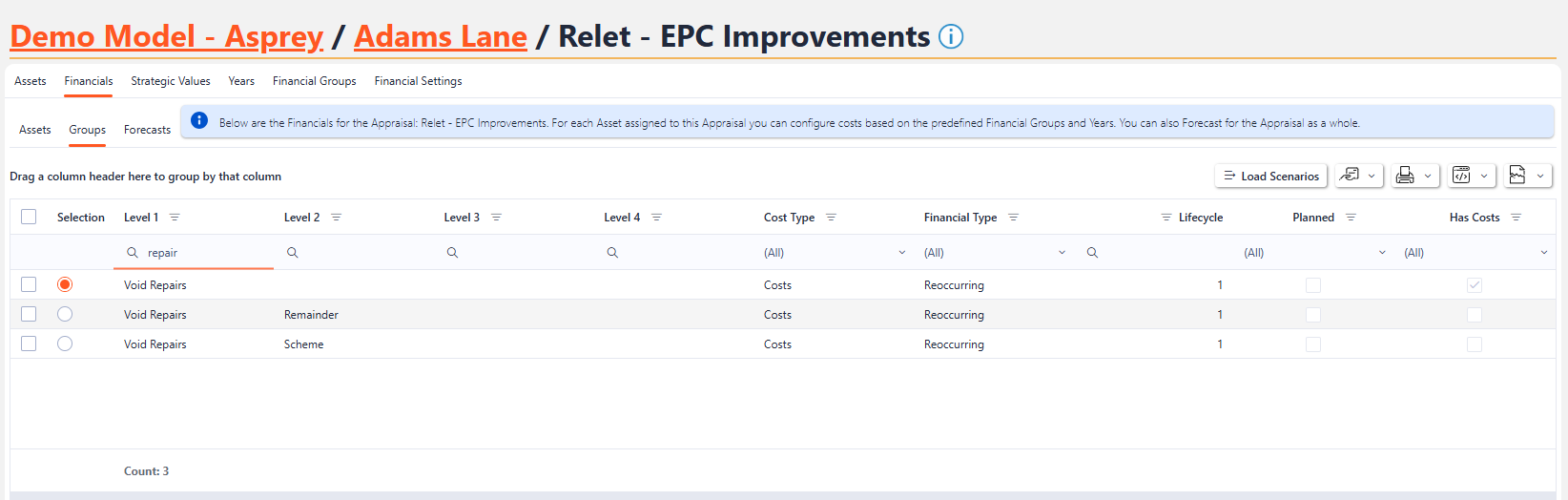Click the print icon in the toolbar

click(x=1405, y=176)
